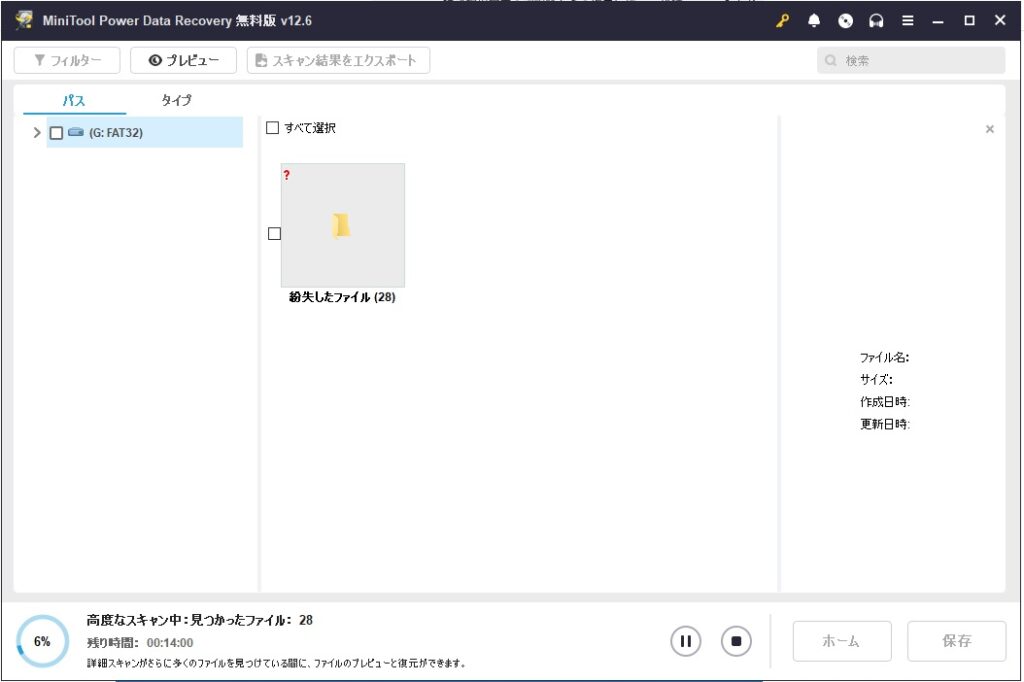1024x682 pixels.
Task: Expand the G: FAT32 tree node
Action: pyautogui.click(x=37, y=133)
